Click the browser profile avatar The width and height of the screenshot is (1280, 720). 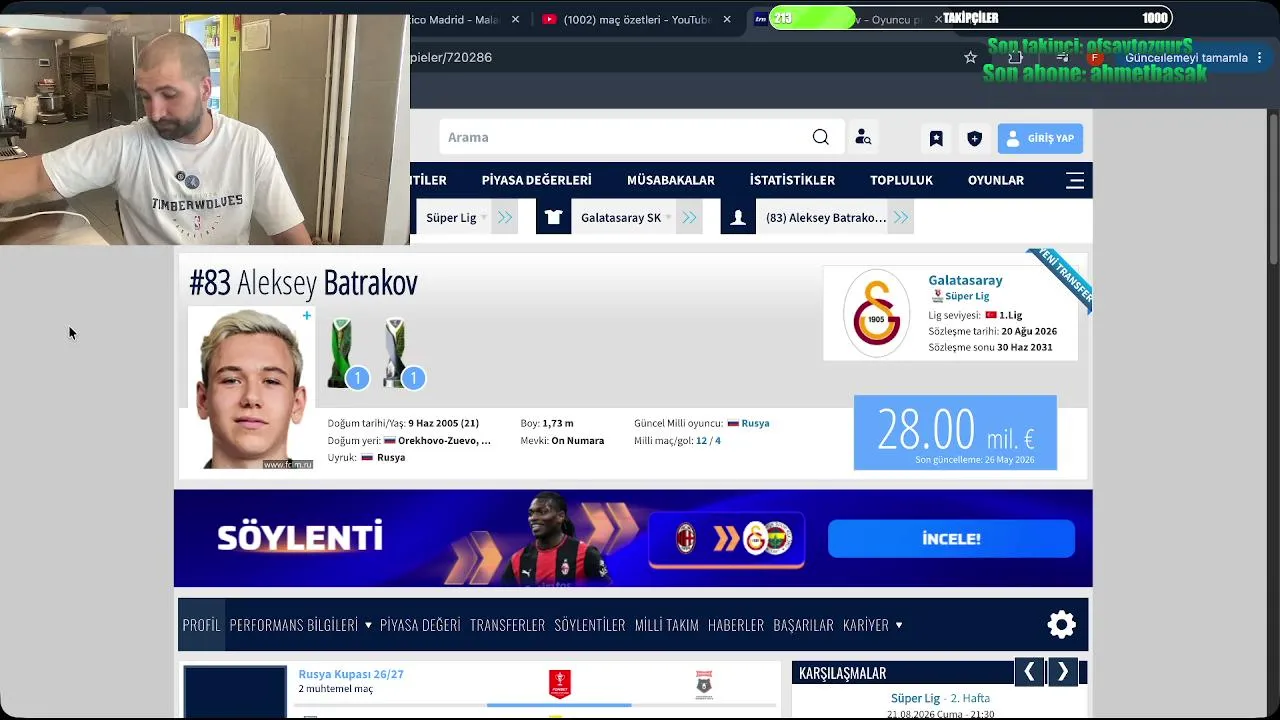tap(1096, 58)
